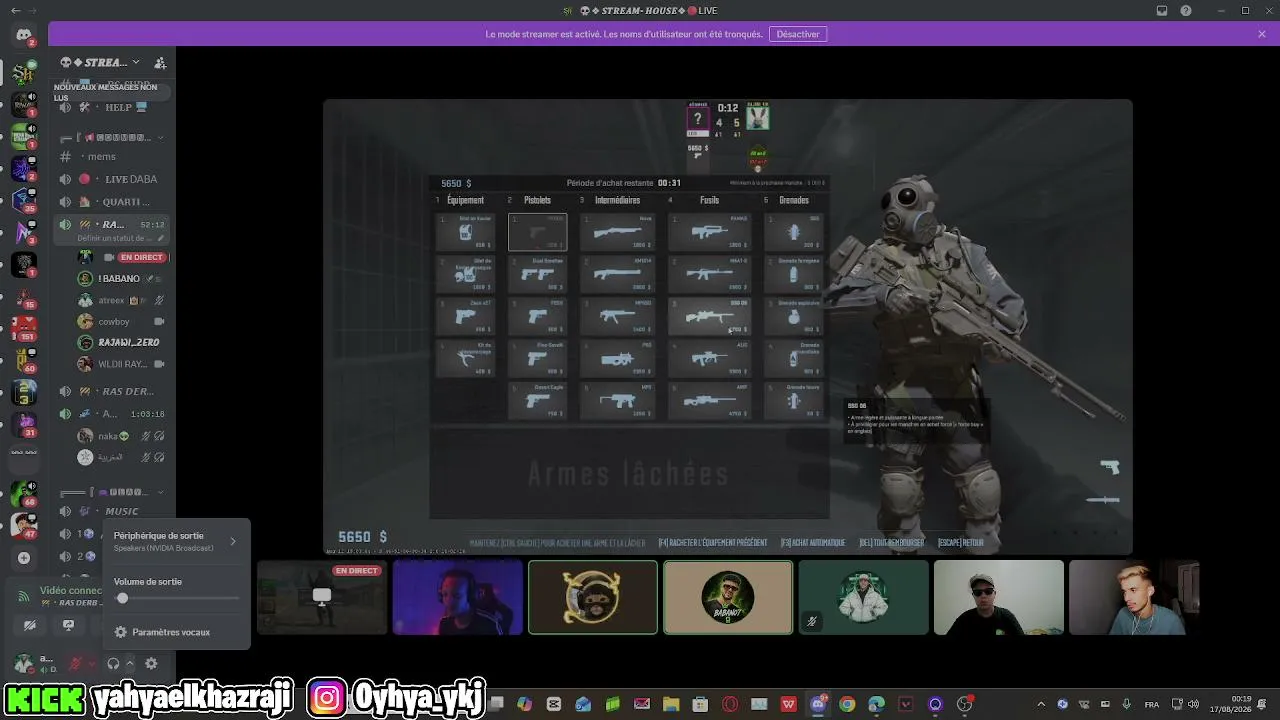Open Discord direct messages home
Screen dimensions: 1280x720
pos(24,35)
